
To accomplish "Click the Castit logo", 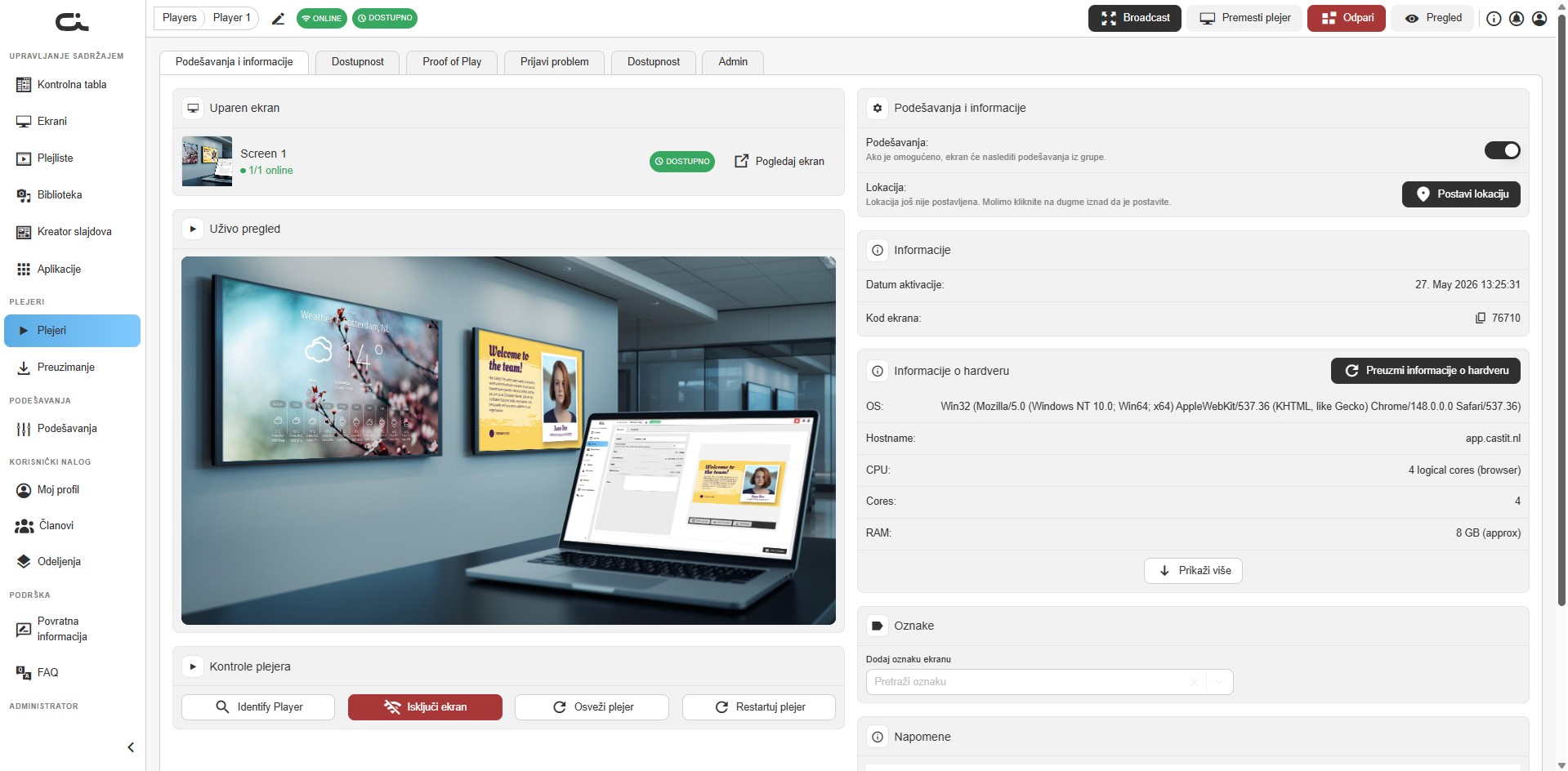I will [72, 22].
